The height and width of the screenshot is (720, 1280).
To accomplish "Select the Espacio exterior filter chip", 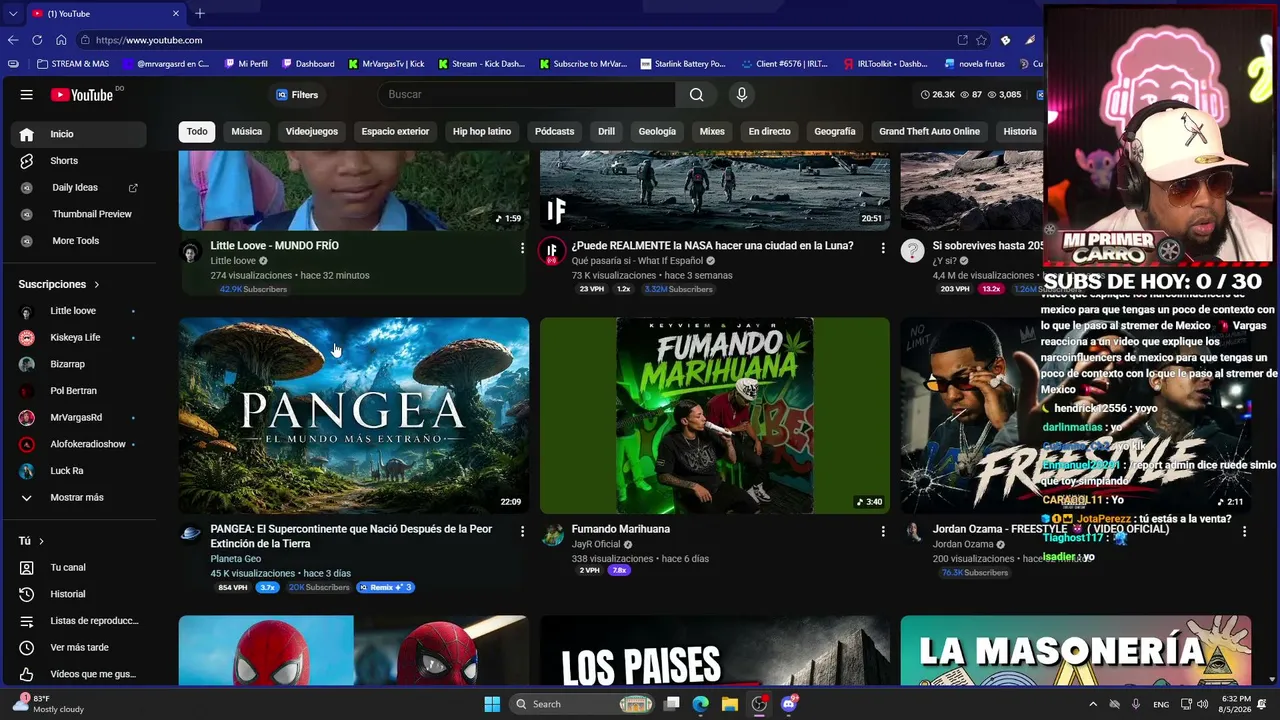I will pos(395,131).
